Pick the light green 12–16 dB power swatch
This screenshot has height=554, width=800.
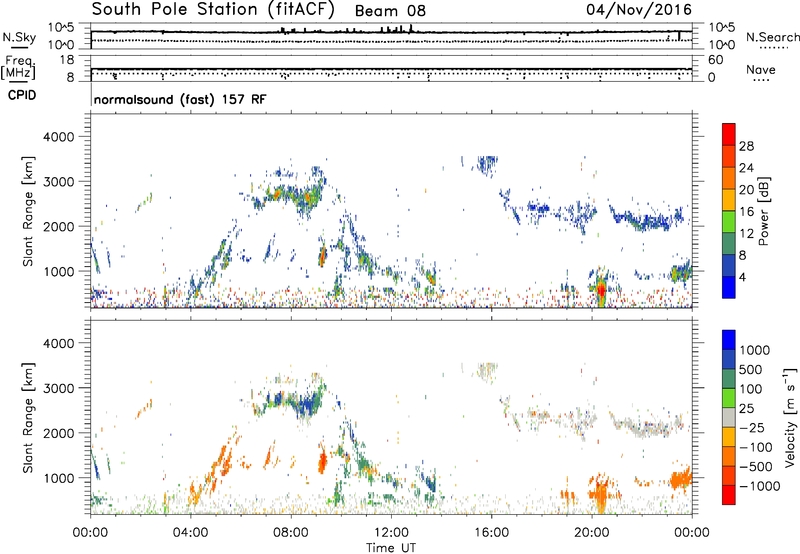point(729,222)
